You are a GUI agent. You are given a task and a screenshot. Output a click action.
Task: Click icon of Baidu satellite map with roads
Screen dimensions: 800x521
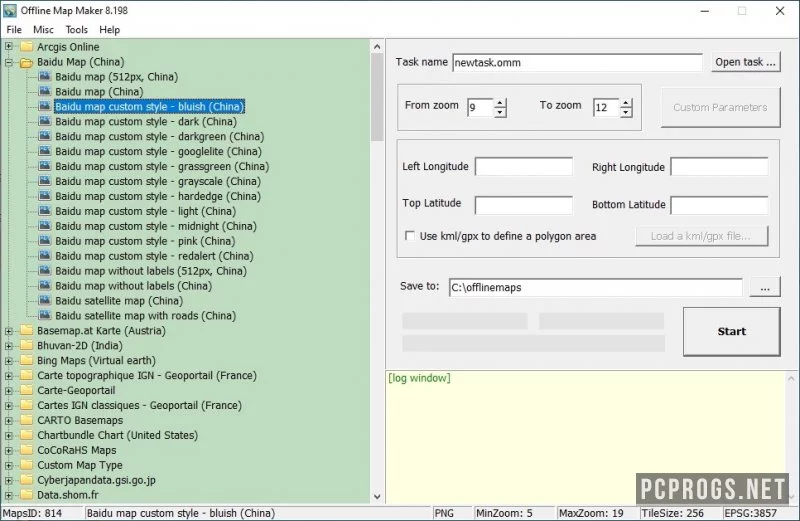(45, 315)
